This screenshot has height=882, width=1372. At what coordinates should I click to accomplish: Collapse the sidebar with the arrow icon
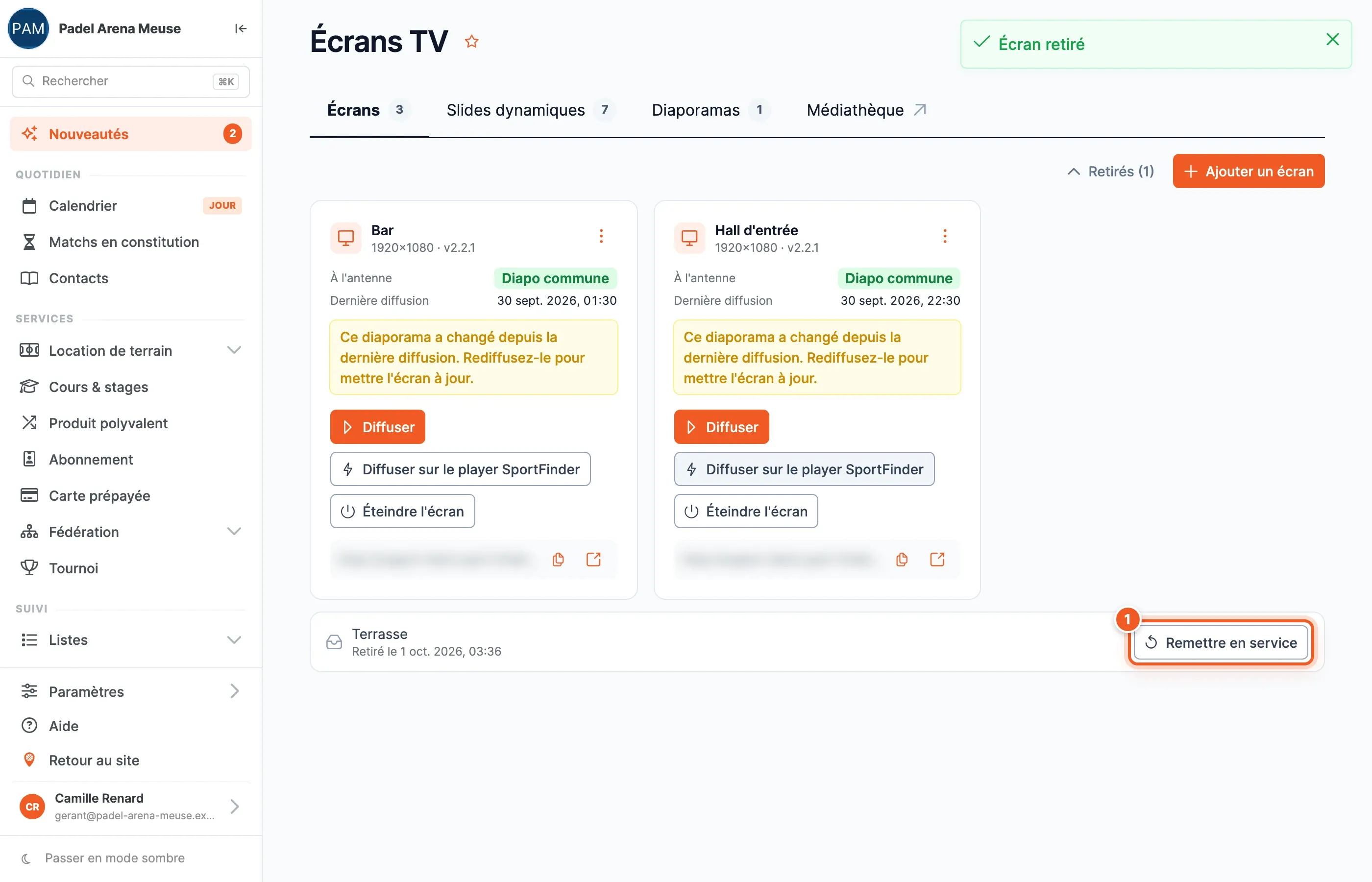point(241,28)
